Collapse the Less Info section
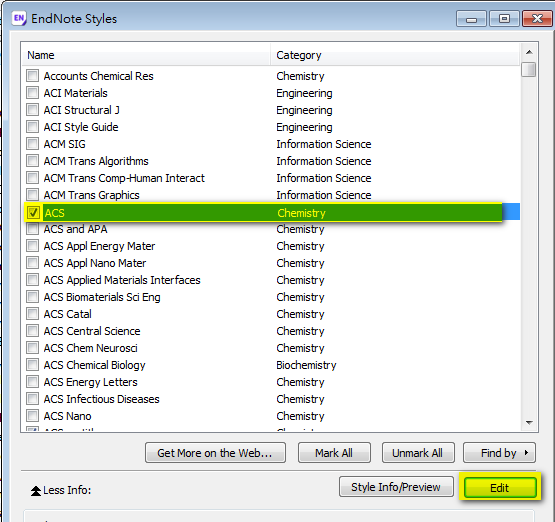Viewport: 555px width, 522px height. [61, 491]
